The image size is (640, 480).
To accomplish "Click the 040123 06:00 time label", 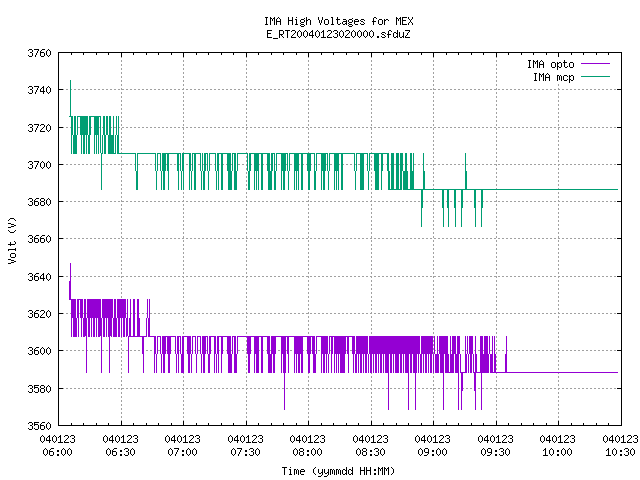I will coord(58,446).
